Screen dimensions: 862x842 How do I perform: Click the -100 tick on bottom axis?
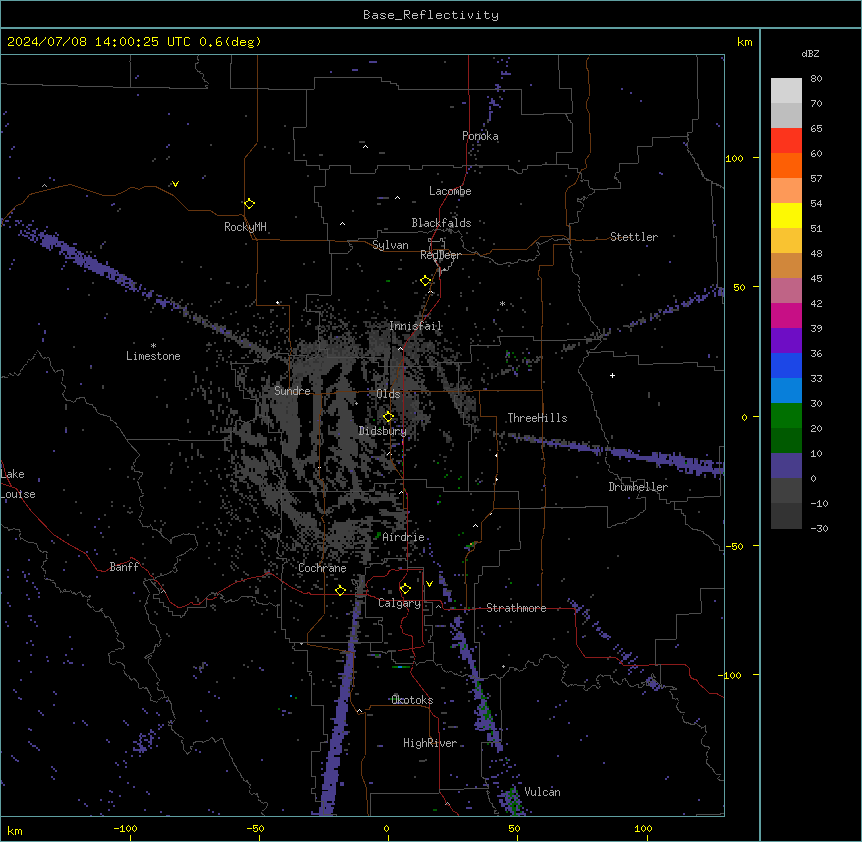125,829
